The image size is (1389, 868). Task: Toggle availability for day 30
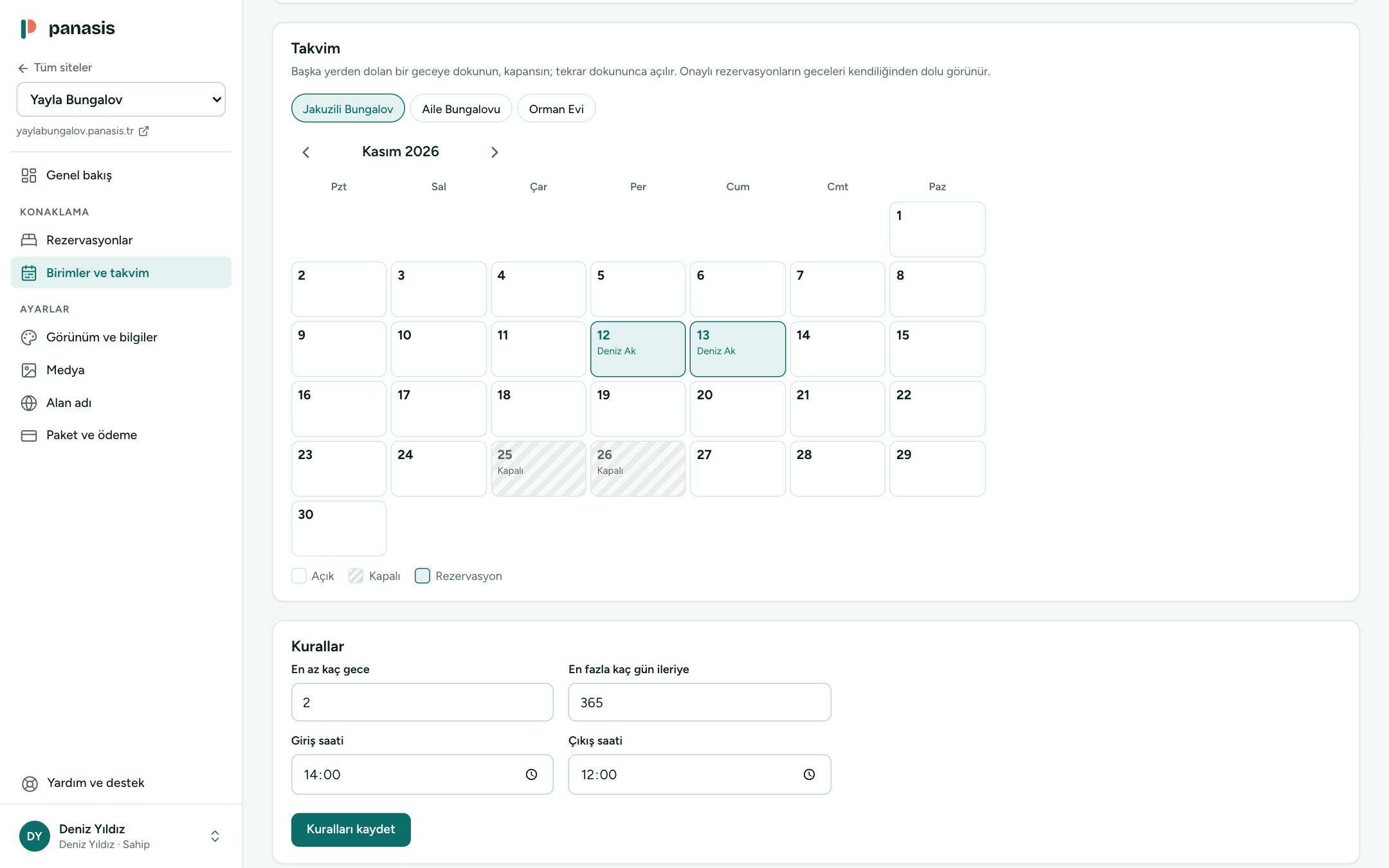pyautogui.click(x=339, y=529)
